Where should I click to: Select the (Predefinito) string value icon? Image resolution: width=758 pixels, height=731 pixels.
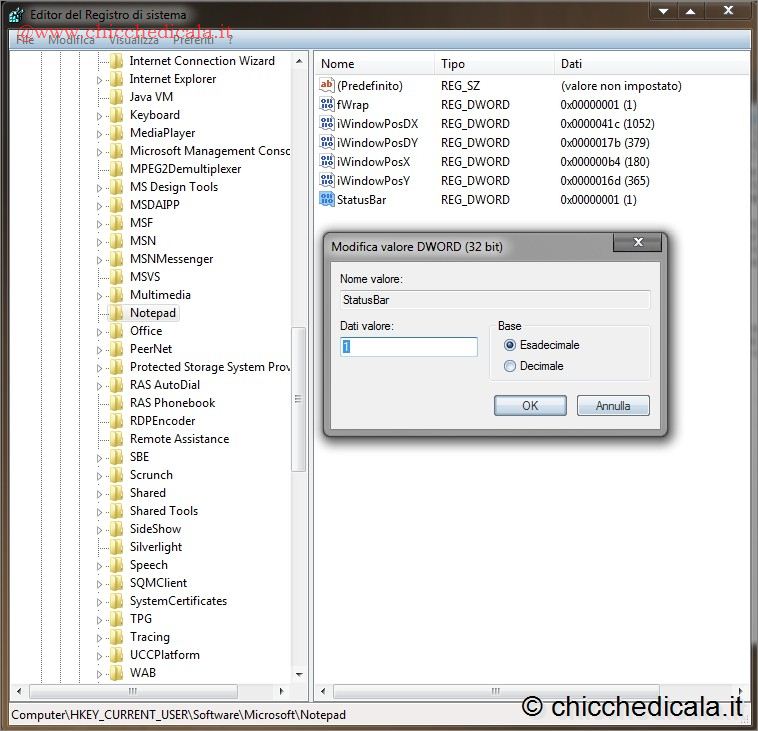tap(327, 85)
